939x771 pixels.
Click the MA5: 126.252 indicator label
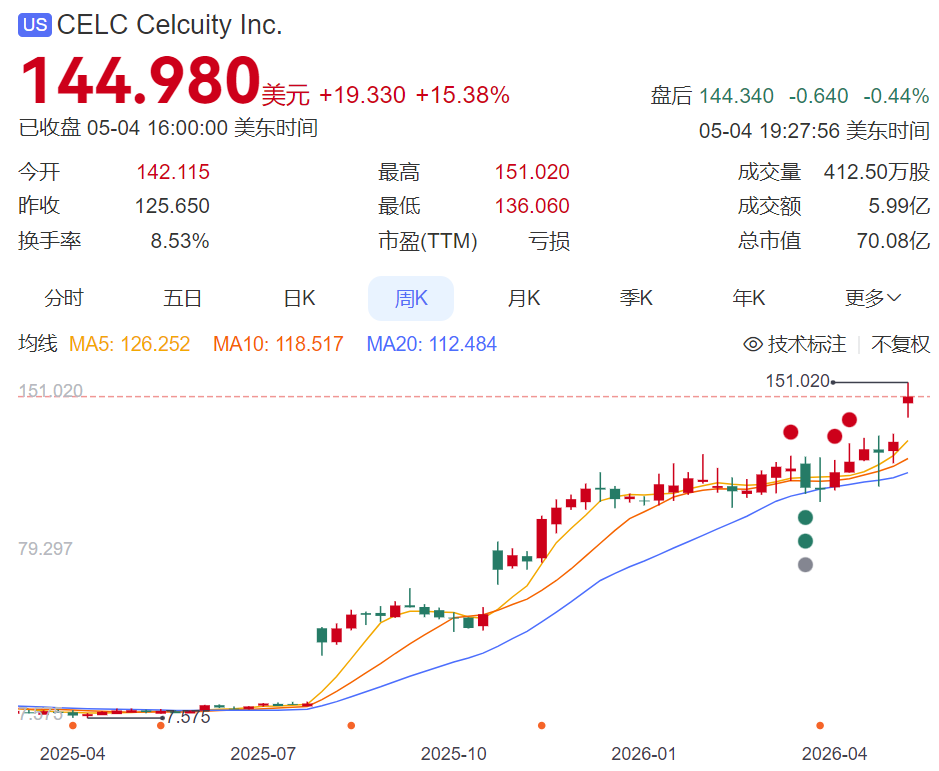click(129, 344)
